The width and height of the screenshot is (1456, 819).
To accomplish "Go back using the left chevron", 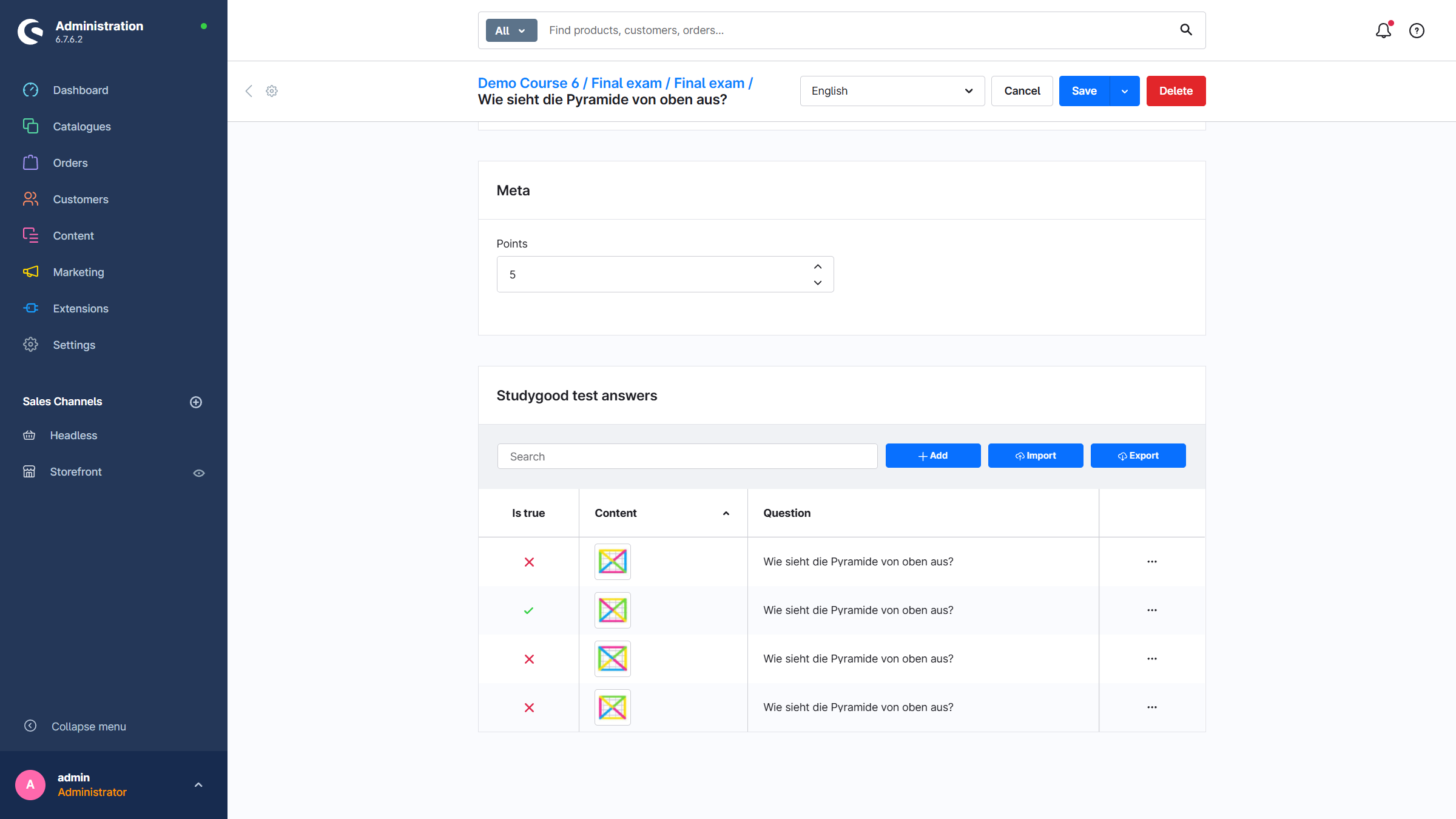I will (249, 91).
